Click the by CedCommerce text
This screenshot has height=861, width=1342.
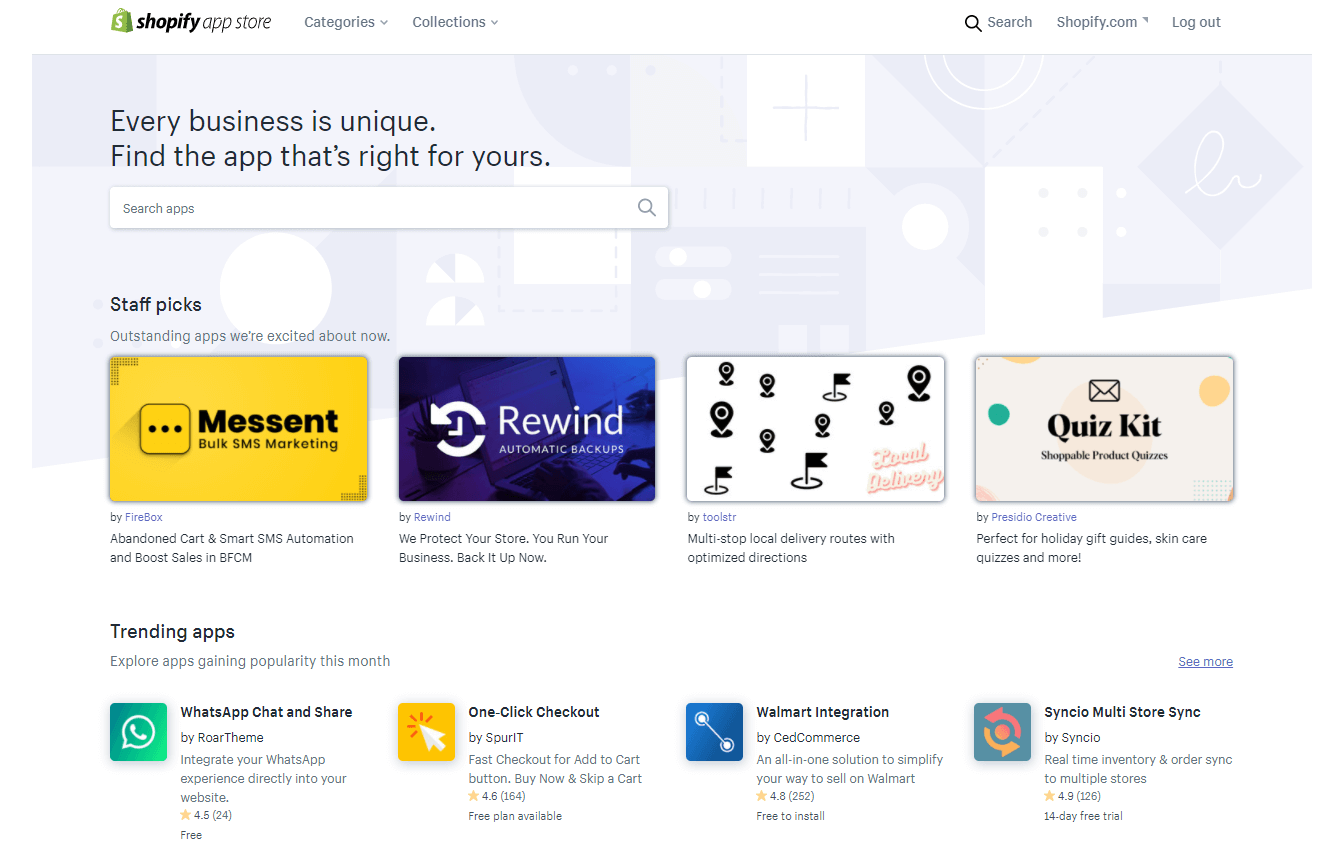(808, 738)
